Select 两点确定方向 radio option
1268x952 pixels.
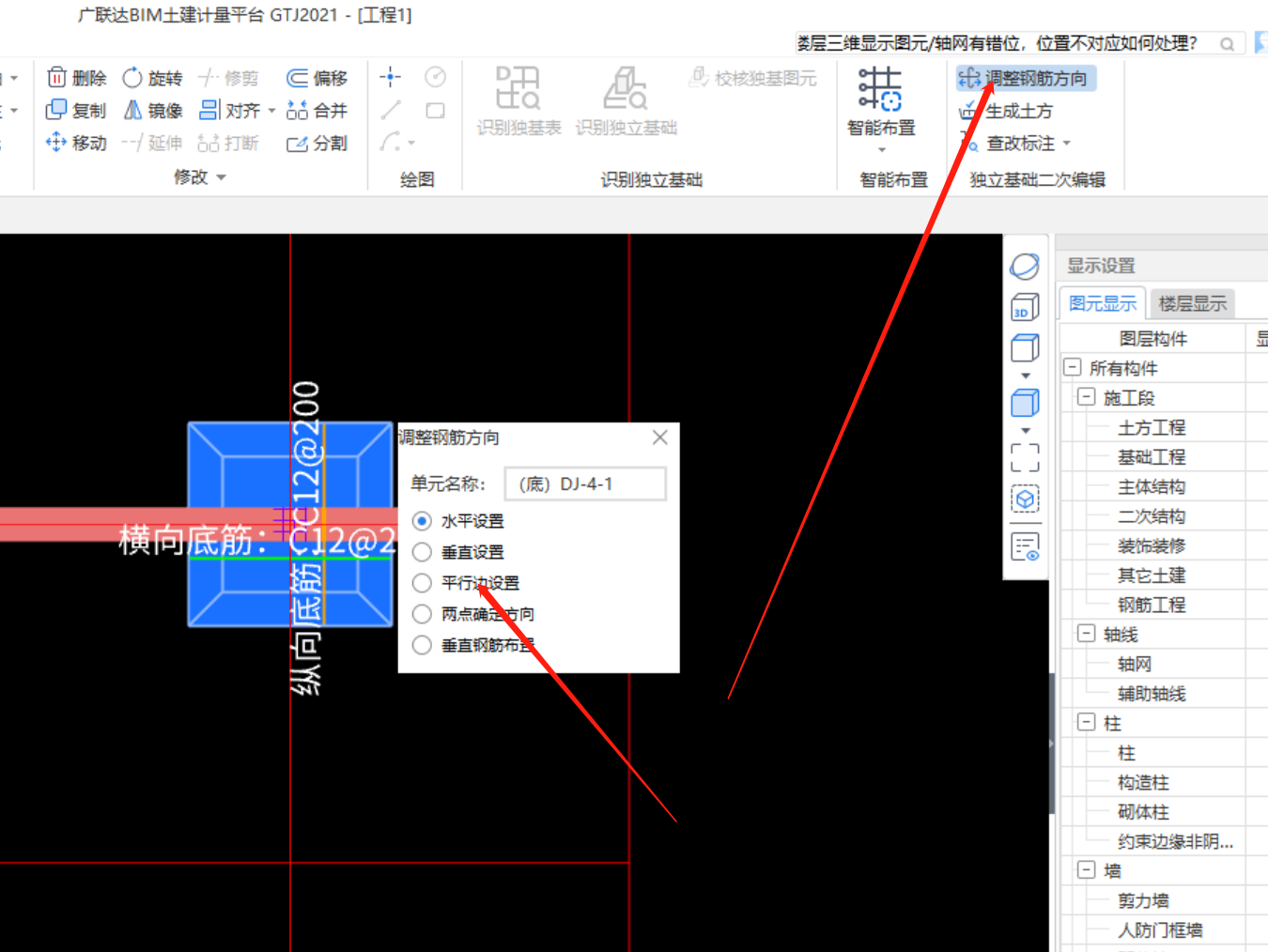[423, 614]
